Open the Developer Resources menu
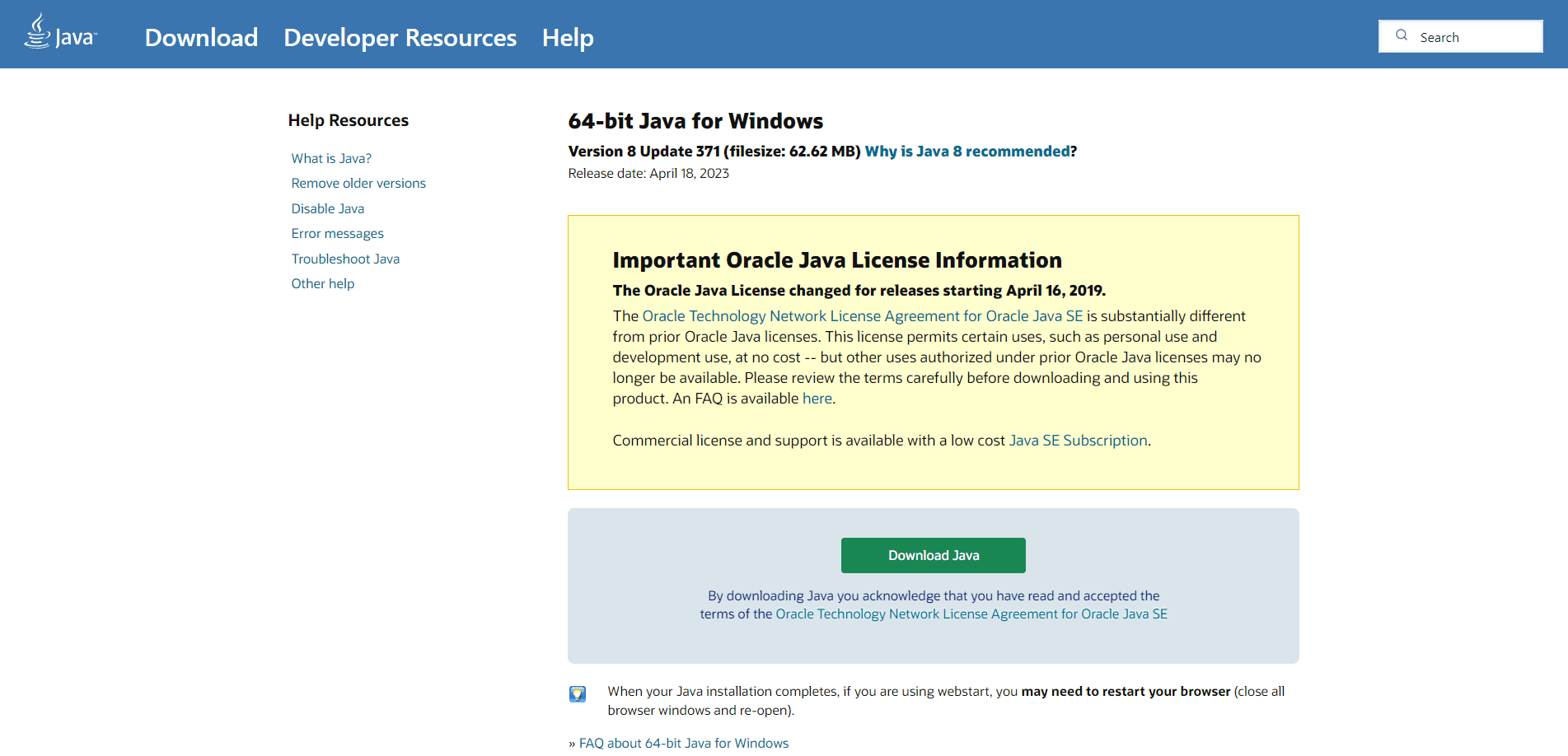1568x756 pixels. tap(400, 37)
